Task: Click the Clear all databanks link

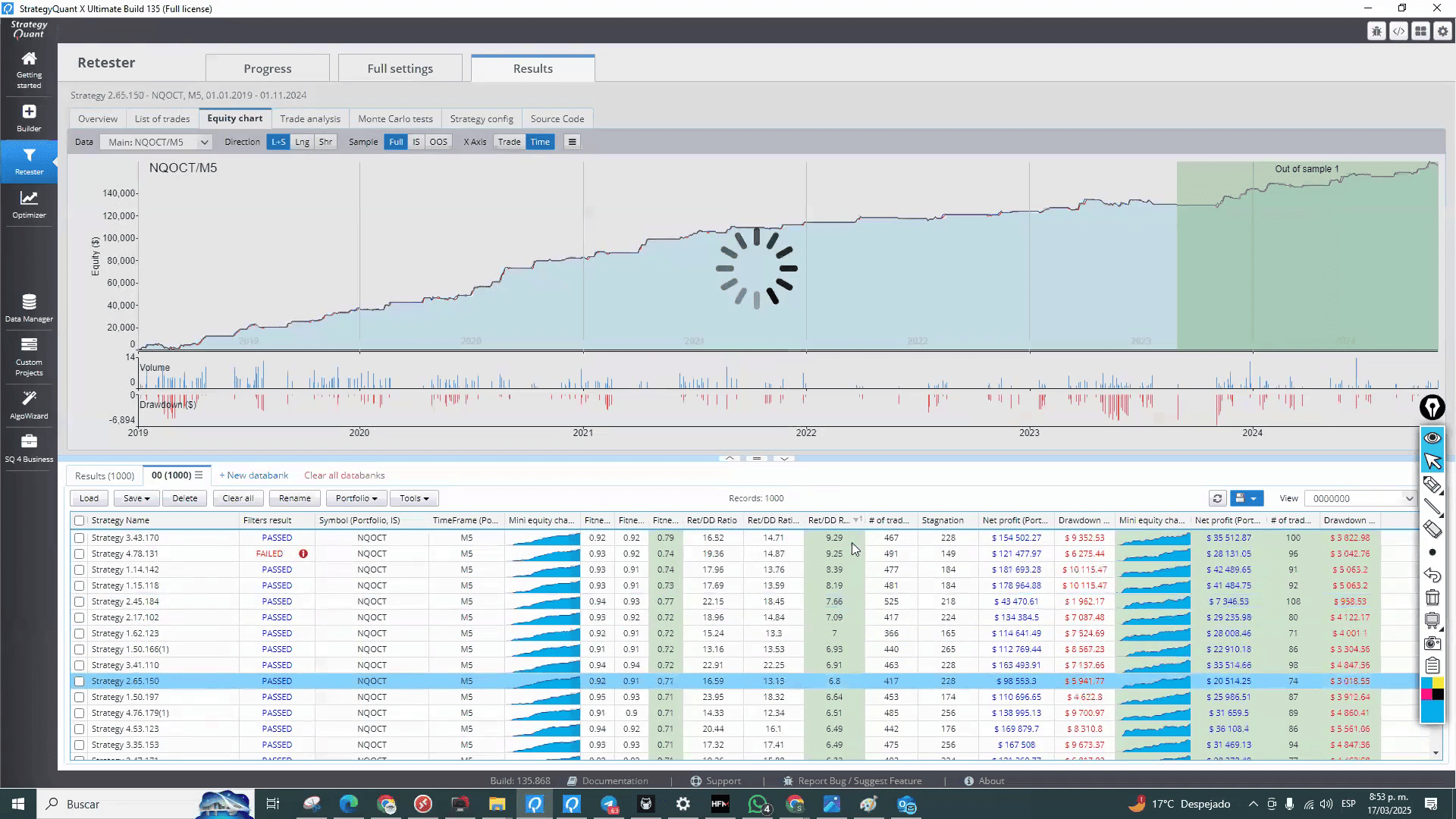Action: tap(344, 475)
